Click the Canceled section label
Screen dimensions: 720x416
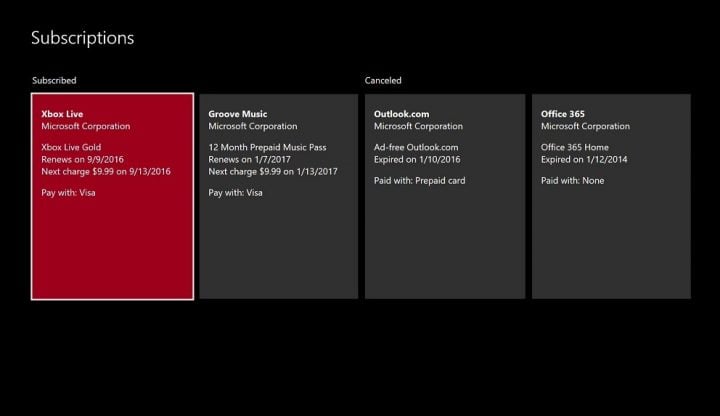(383, 80)
